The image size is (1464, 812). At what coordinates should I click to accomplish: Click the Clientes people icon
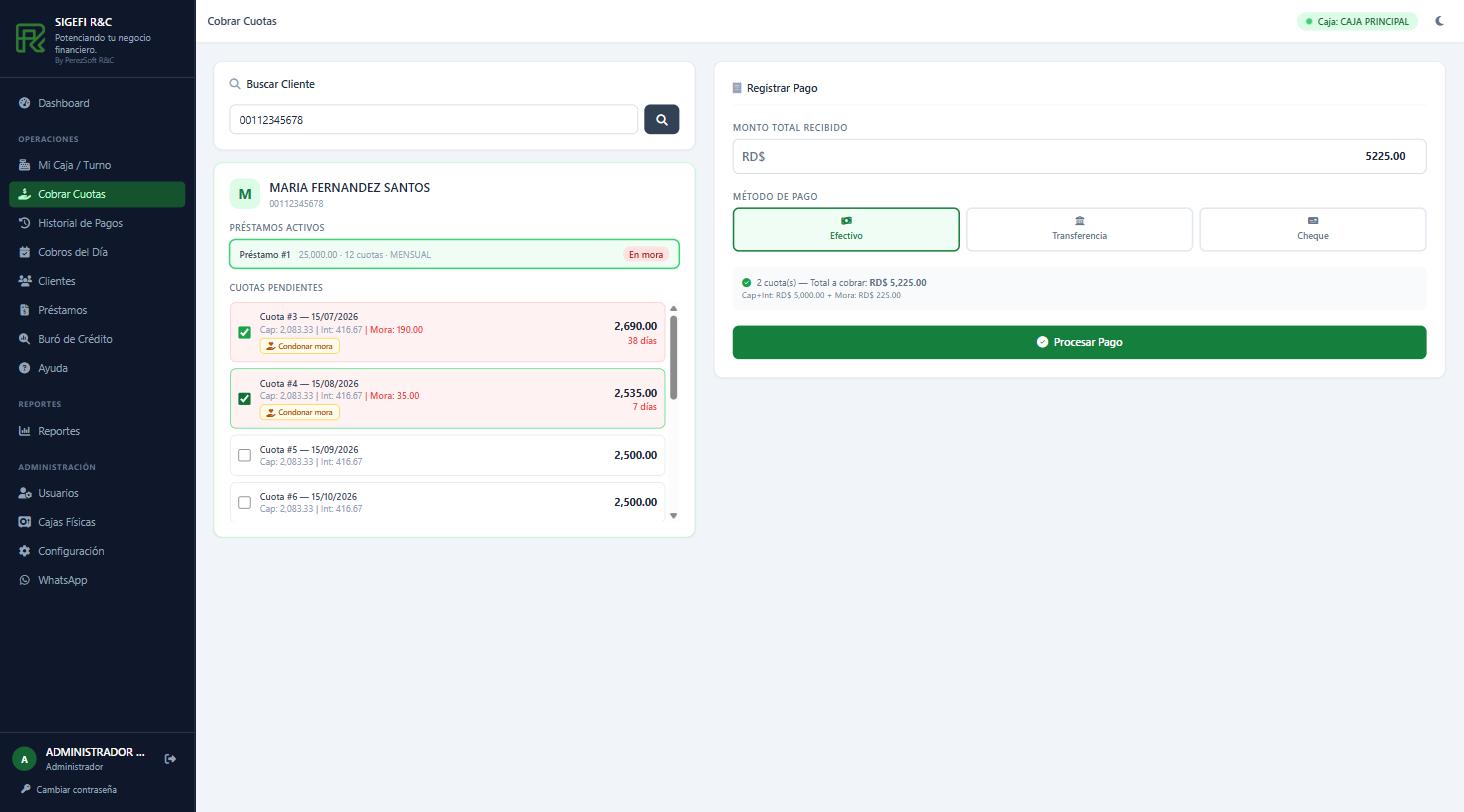(x=25, y=281)
